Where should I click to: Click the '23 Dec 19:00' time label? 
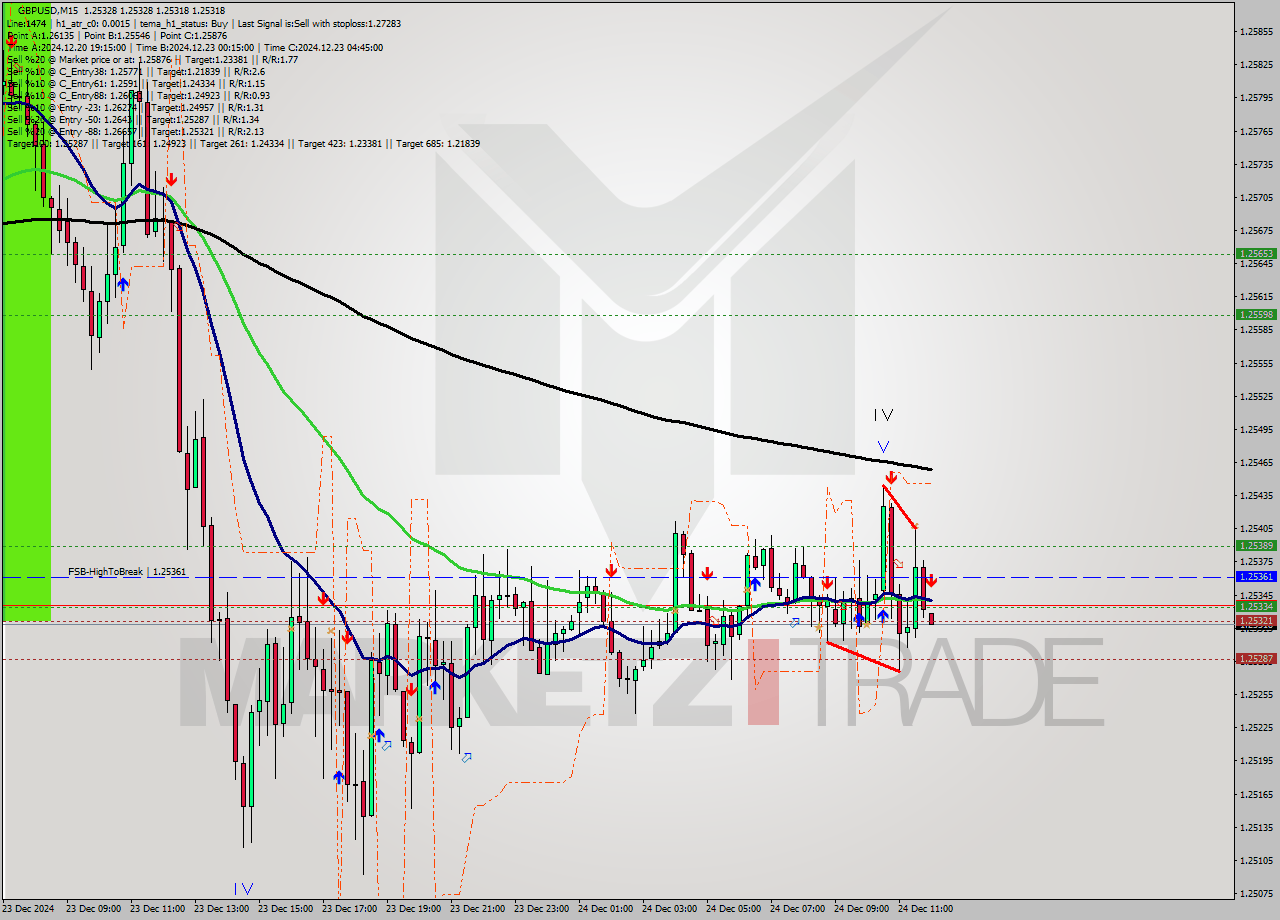tap(413, 909)
